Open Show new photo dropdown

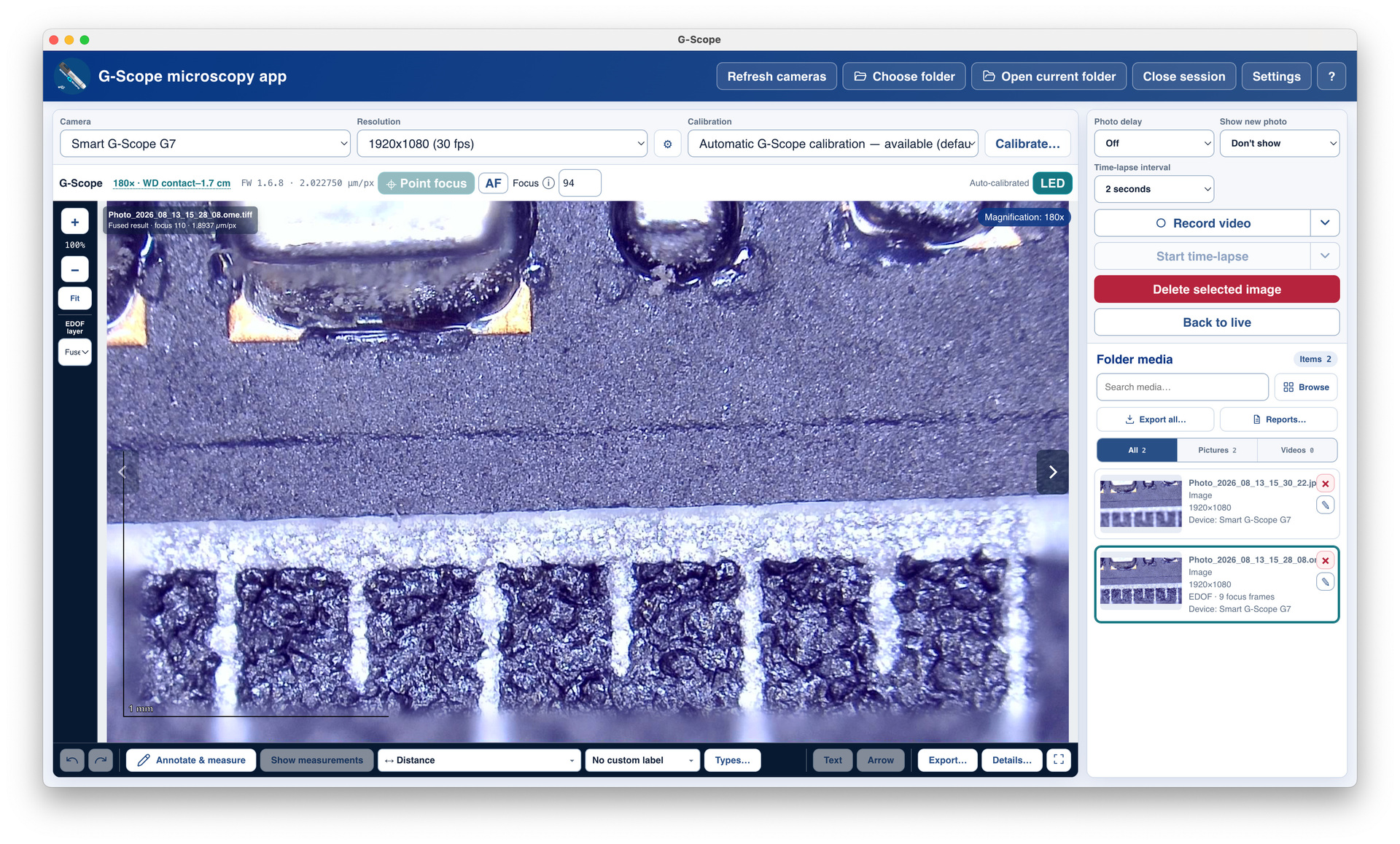[1279, 144]
